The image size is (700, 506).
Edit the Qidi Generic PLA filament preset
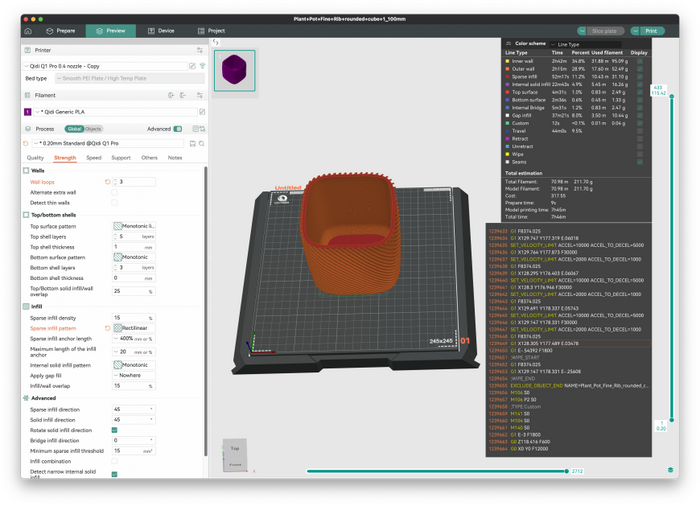[202, 112]
